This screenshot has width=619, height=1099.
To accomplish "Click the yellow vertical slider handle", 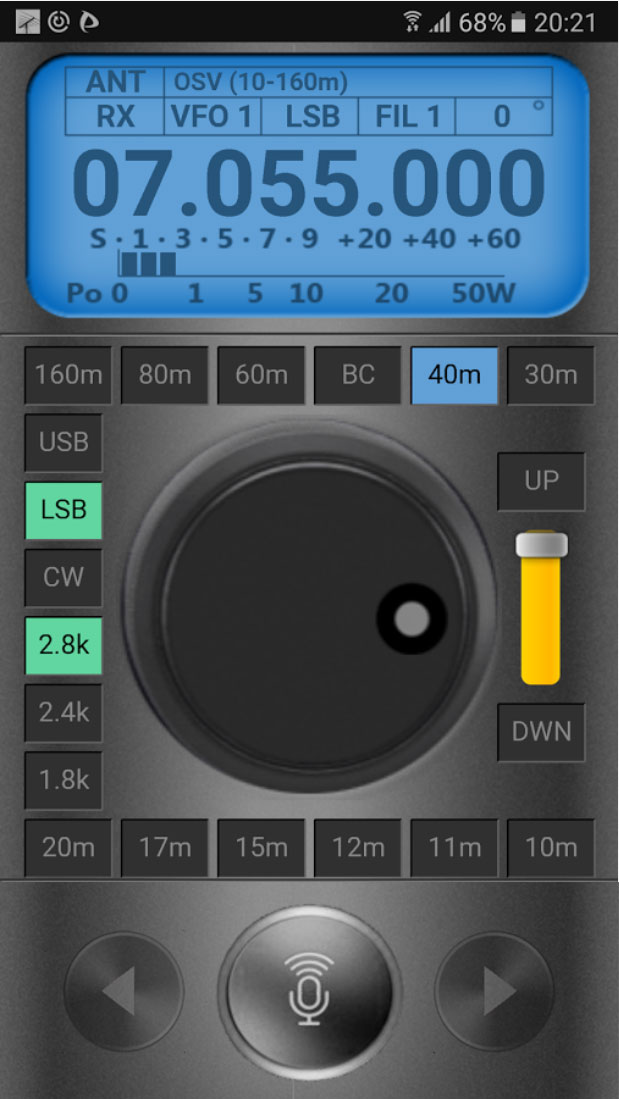I will click(541, 545).
